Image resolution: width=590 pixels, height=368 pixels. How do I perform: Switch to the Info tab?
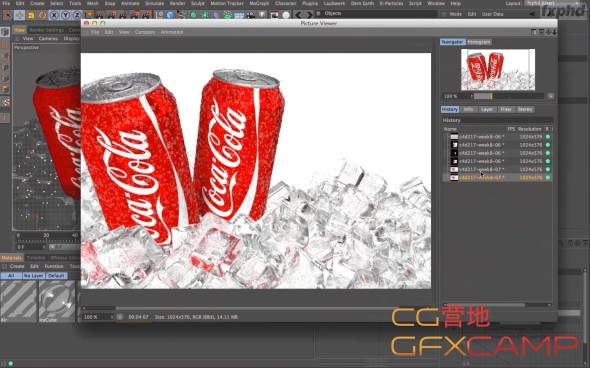pyautogui.click(x=468, y=109)
